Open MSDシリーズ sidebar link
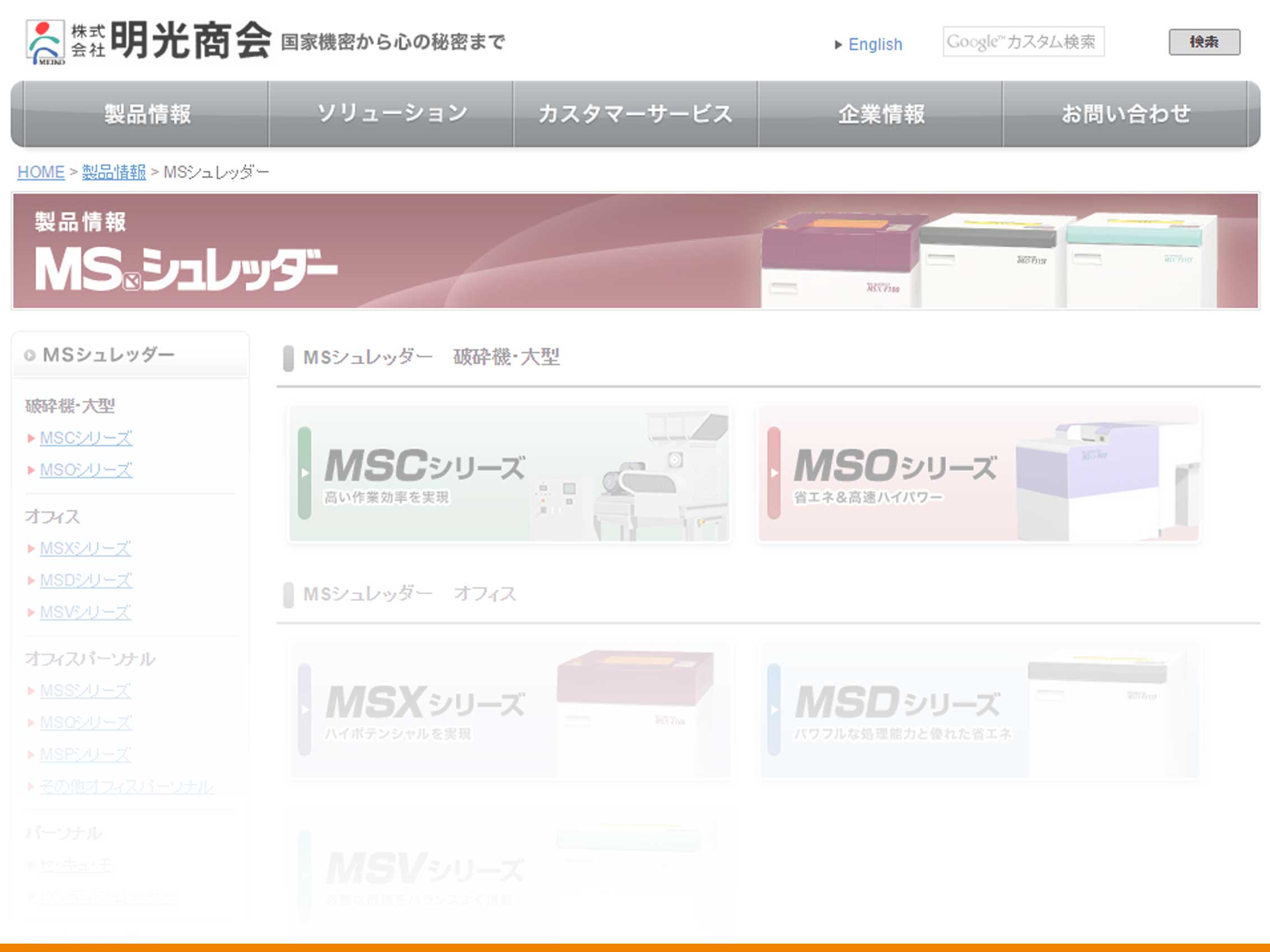Viewport: 1270px width, 952px height. tap(86, 580)
